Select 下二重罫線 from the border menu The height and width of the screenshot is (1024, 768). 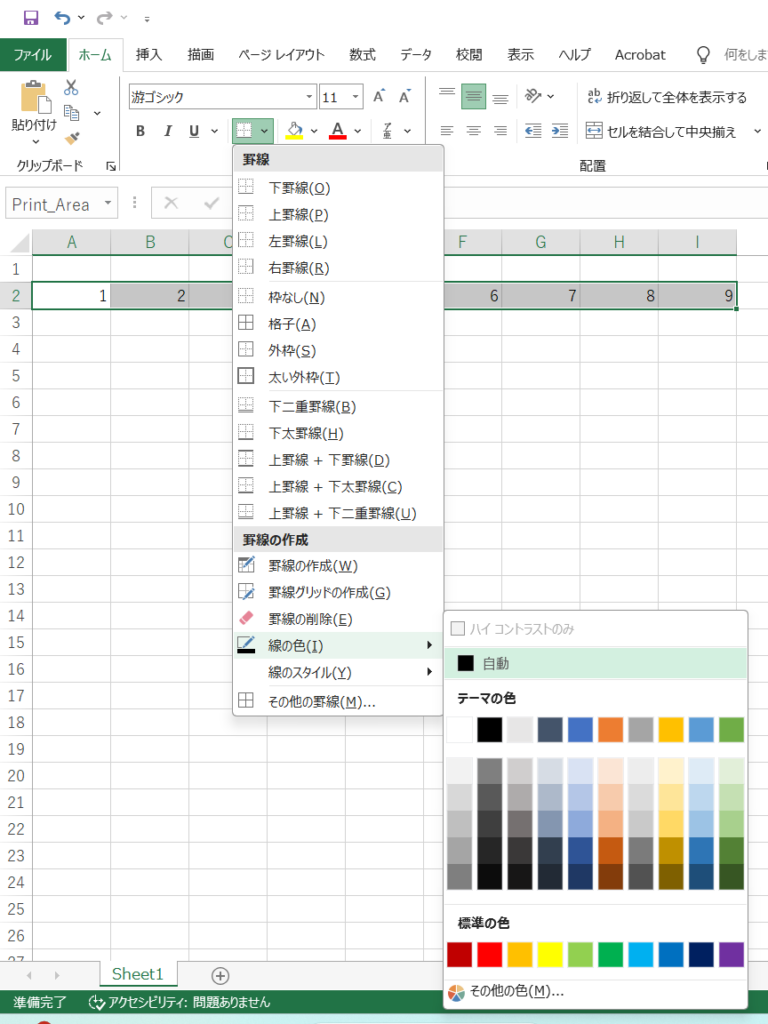pyautogui.click(x=312, y=407)
